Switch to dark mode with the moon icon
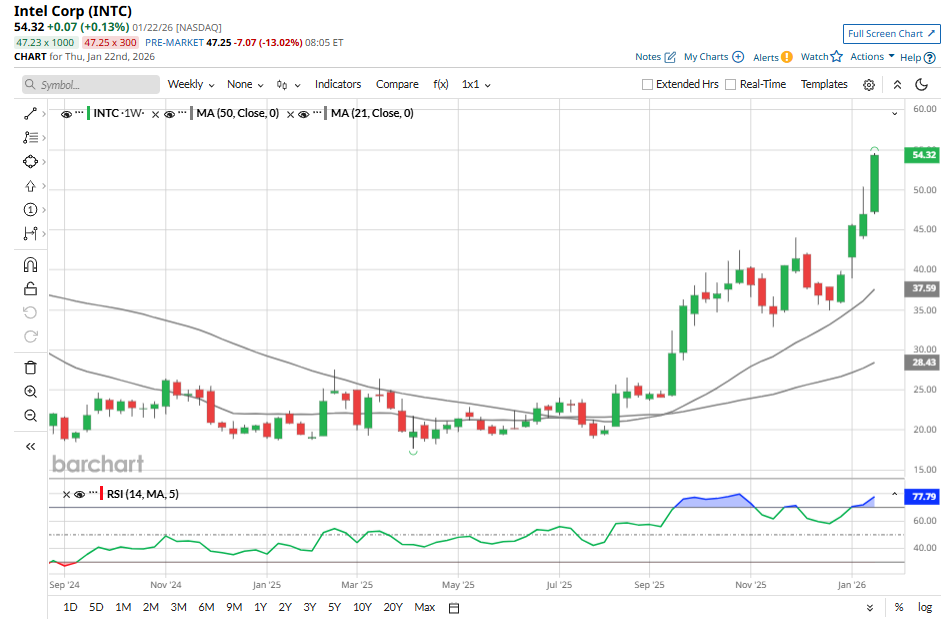This screenshot has width=950, height=638. coord(922,85)
